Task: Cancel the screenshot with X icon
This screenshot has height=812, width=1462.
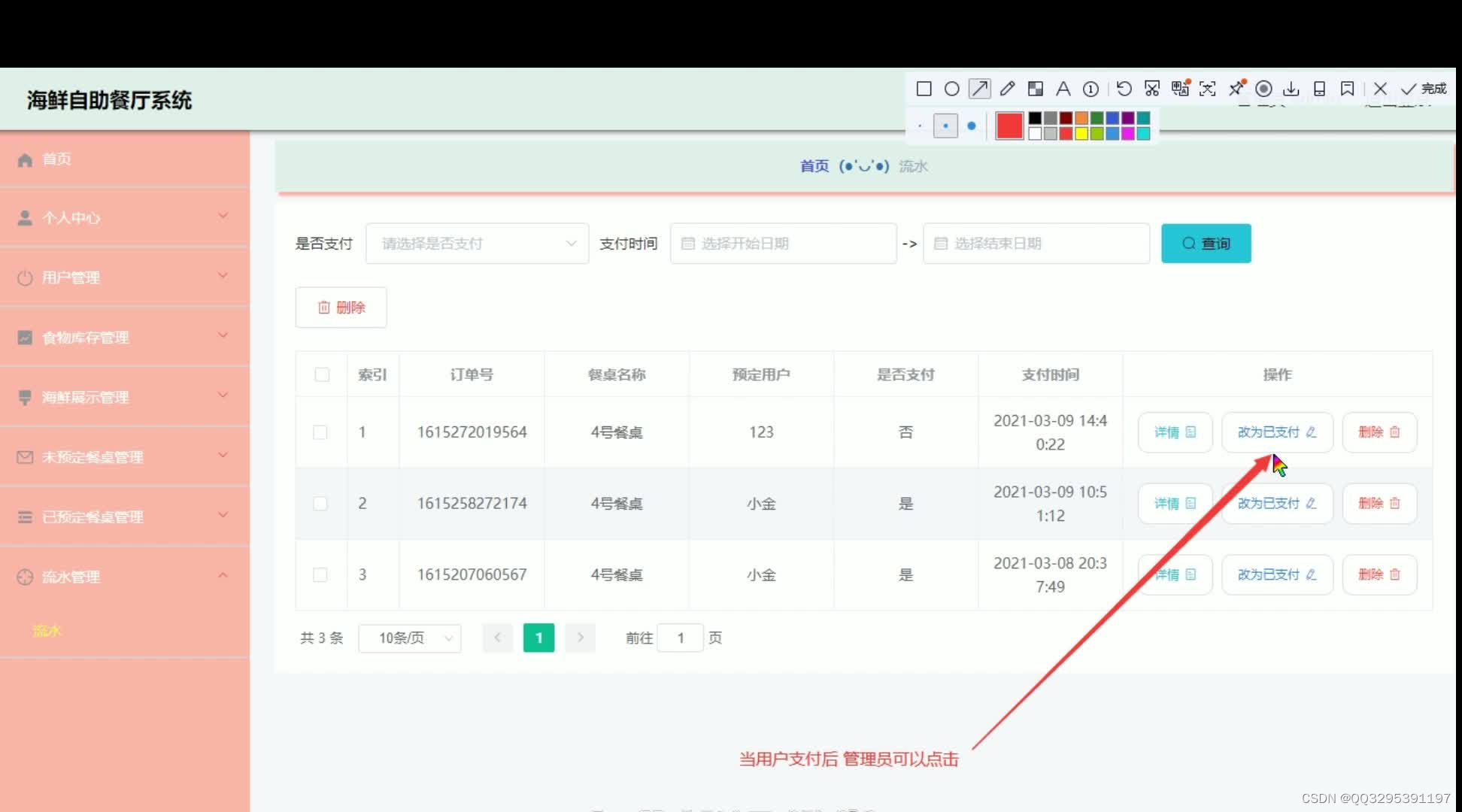Action: [x=1380, y=89]
